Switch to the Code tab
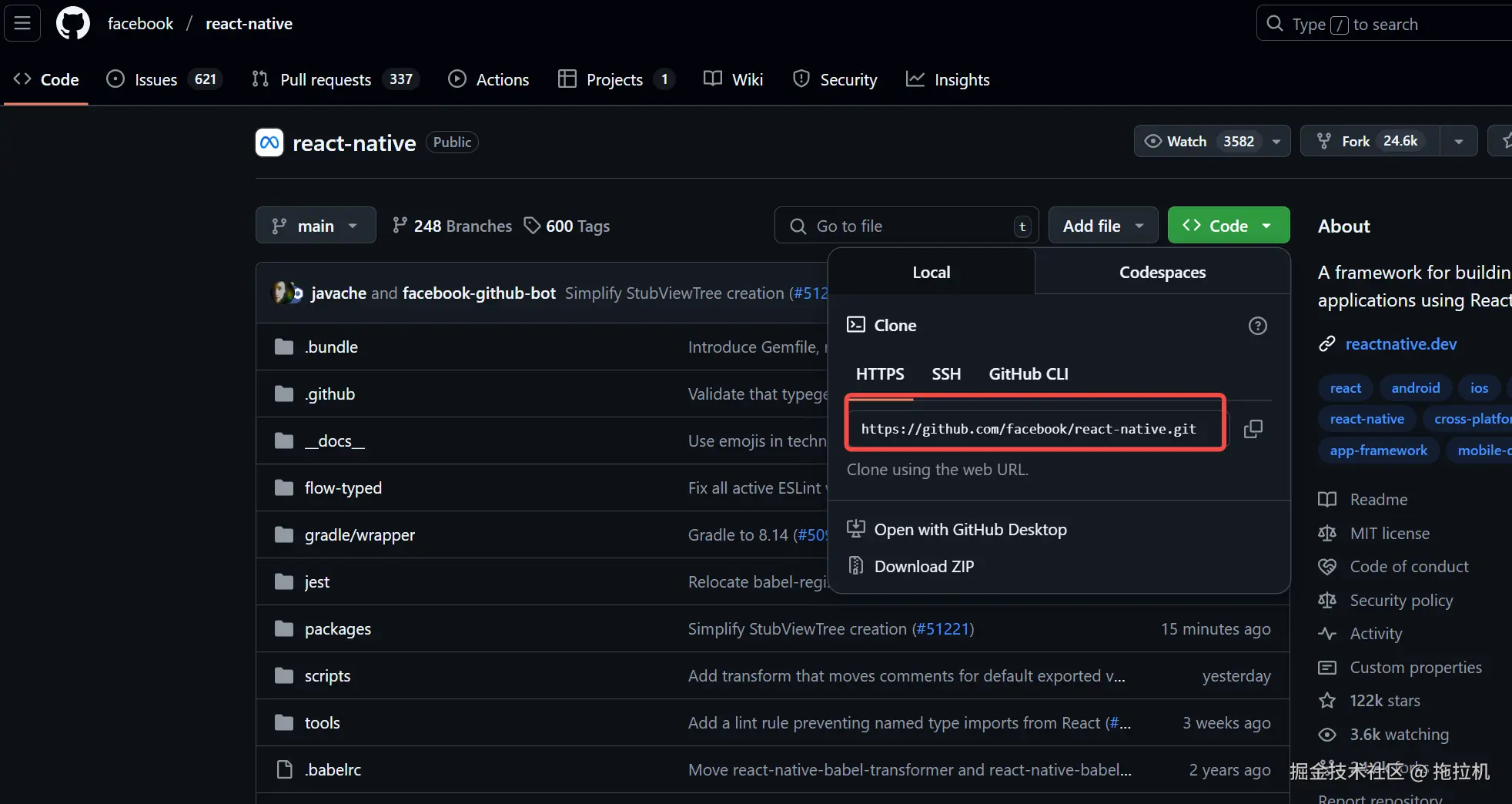Screen dimensions: 1512x804 coord(46,79)
